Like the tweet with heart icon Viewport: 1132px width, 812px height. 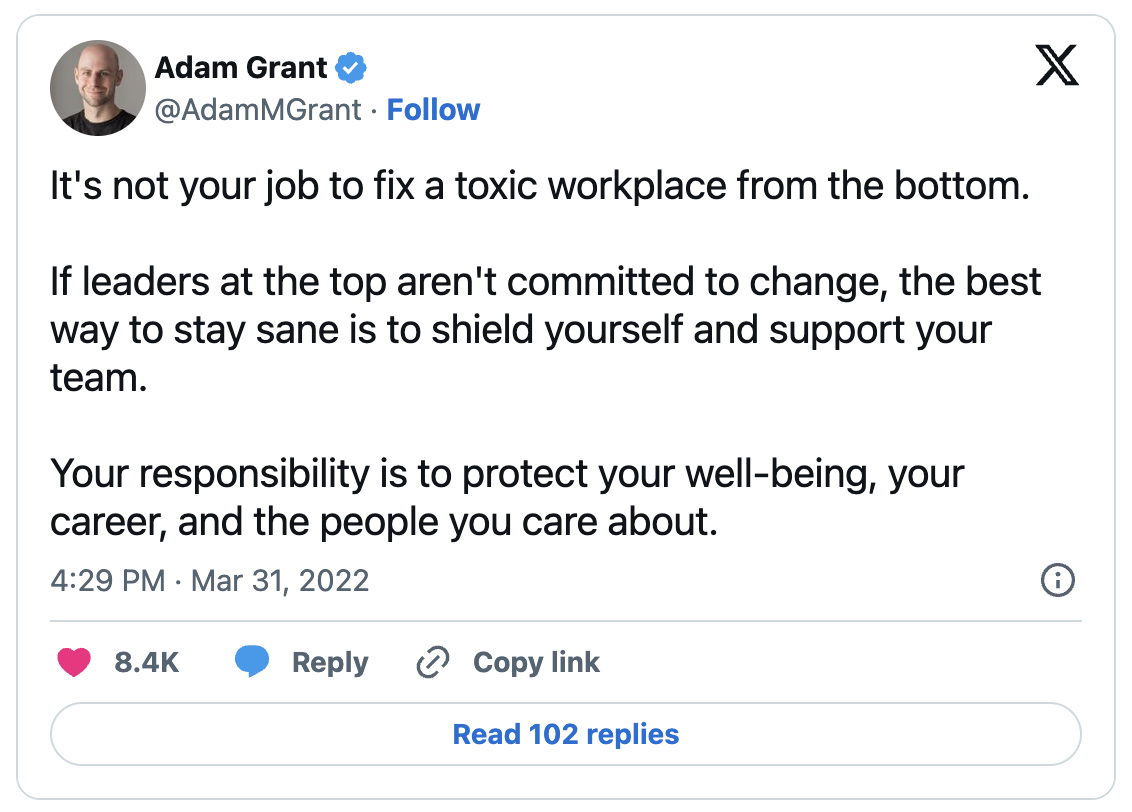pyautogui.click(x=74, y=662)
